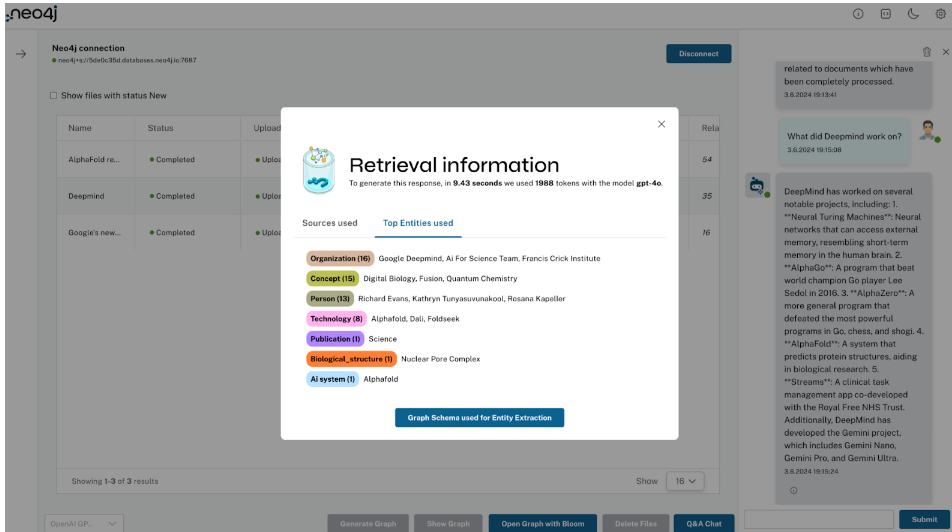The width and height of the screenshot is (952, 532).
Task: Click the Status column header
Action: (x=160, y=128)
